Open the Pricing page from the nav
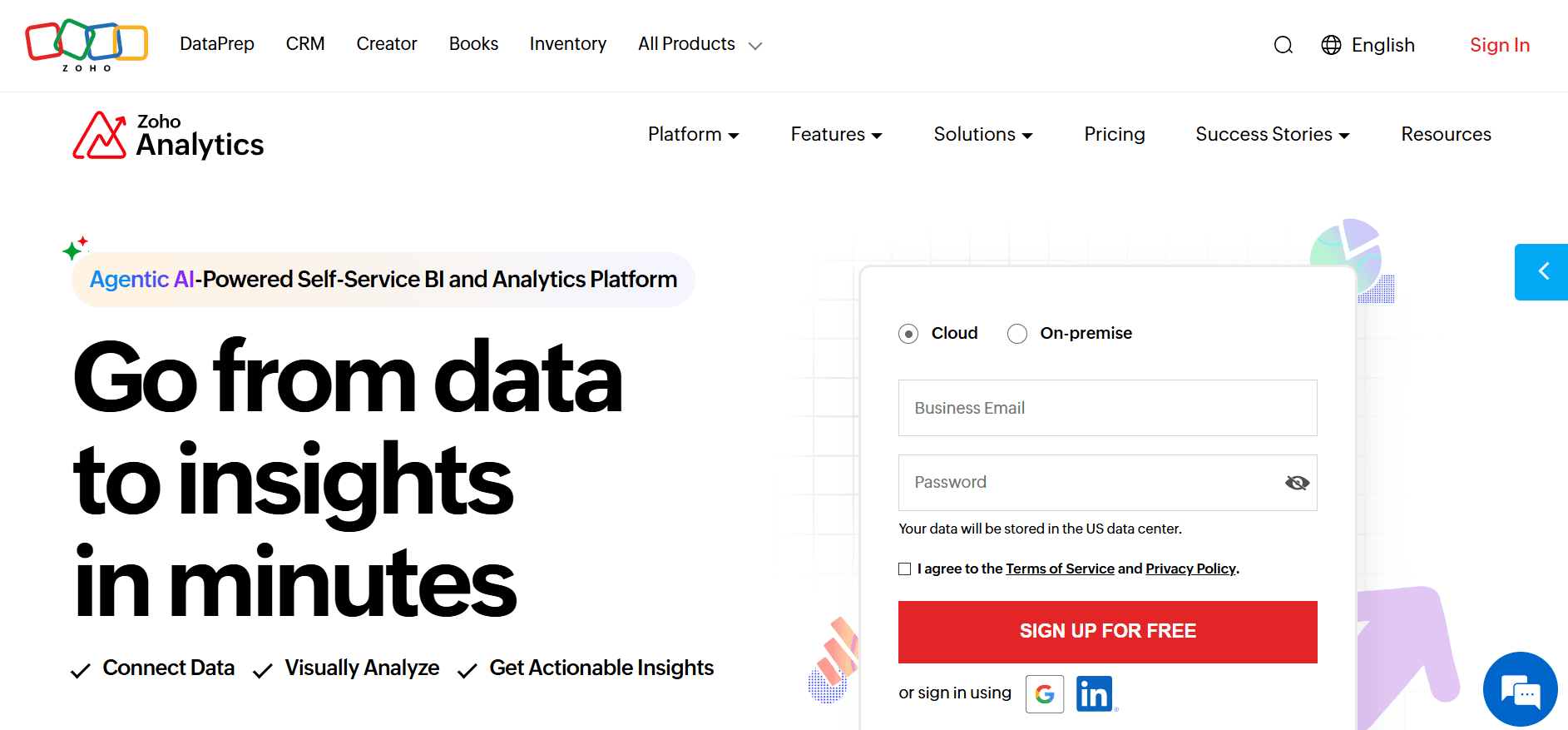Viewport: 1568px width, 730px height. click(x=1114, y=134)
